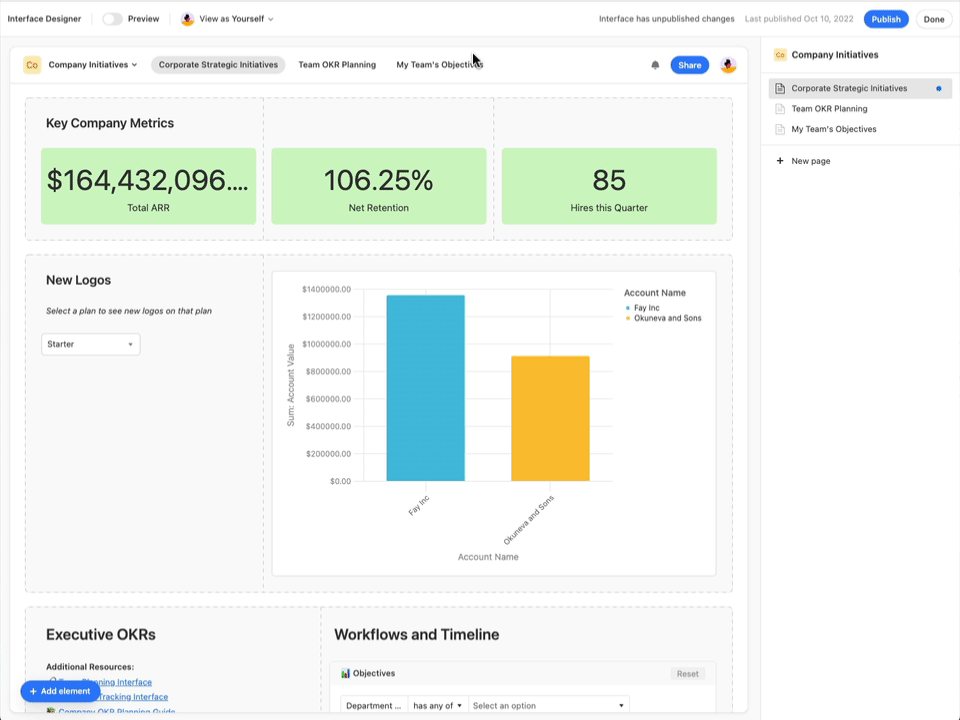Click the Co workspace icon in the top bar

(31, 65)
